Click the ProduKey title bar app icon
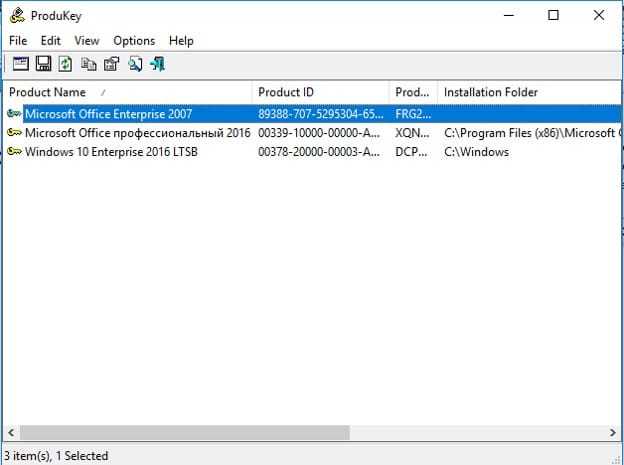 pyautogui.click(x=18, y=16)
